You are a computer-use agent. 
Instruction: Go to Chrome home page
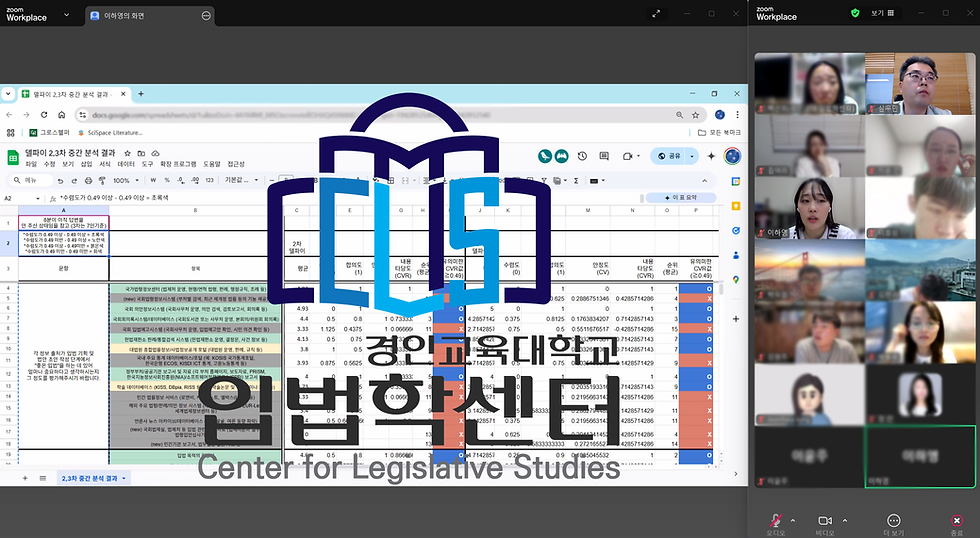[x=61, y=115]
